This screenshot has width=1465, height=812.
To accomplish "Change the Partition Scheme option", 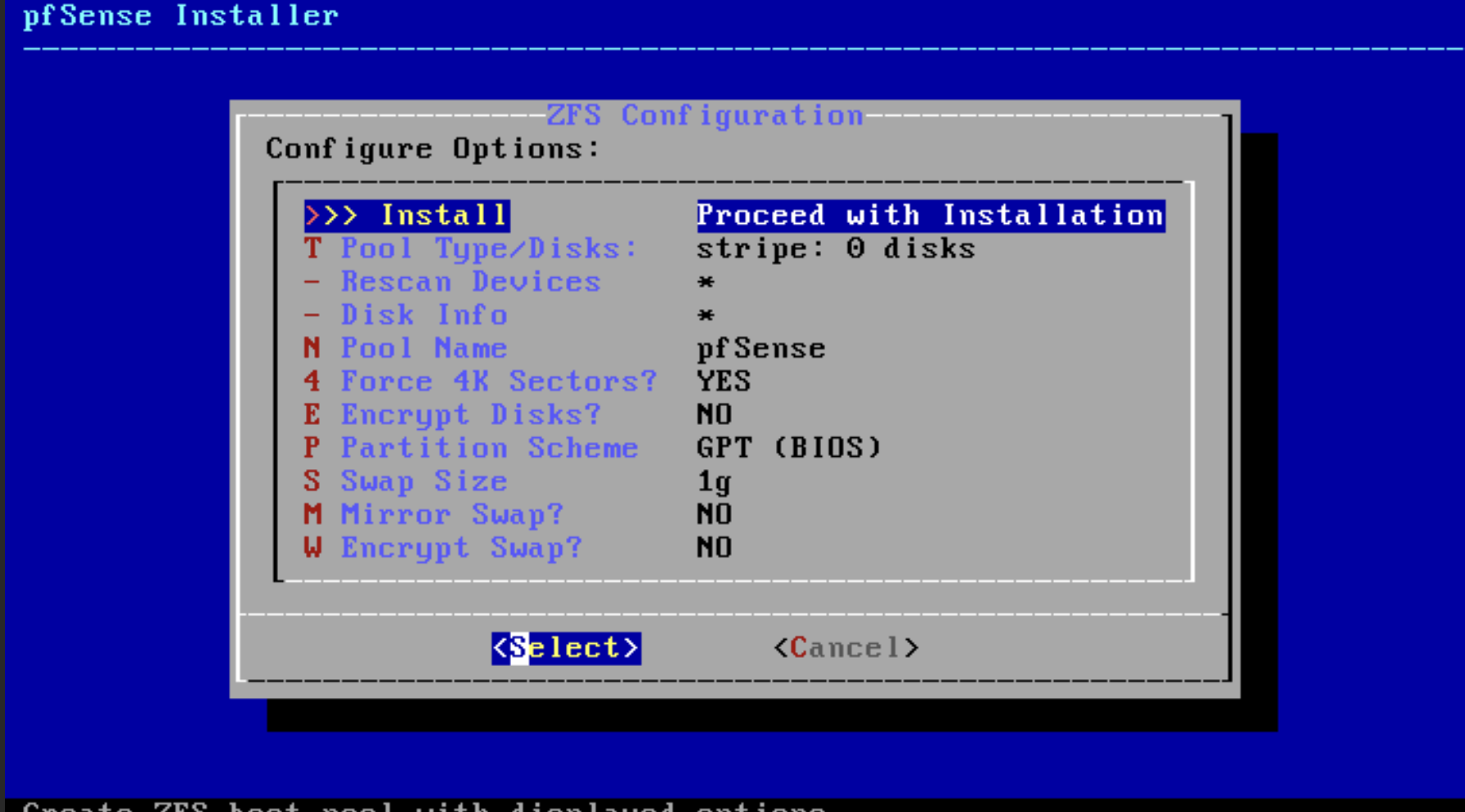I will coord(471,448).
